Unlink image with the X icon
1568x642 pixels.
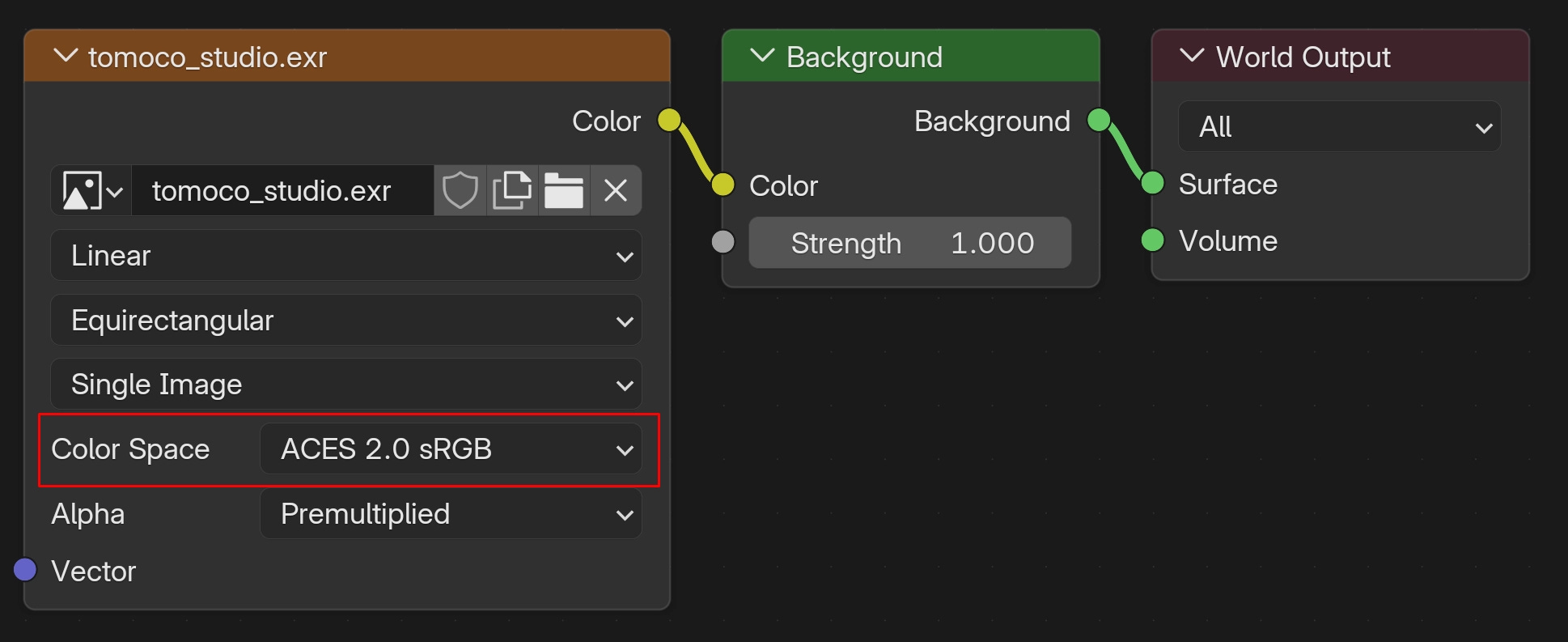[616, 191]
